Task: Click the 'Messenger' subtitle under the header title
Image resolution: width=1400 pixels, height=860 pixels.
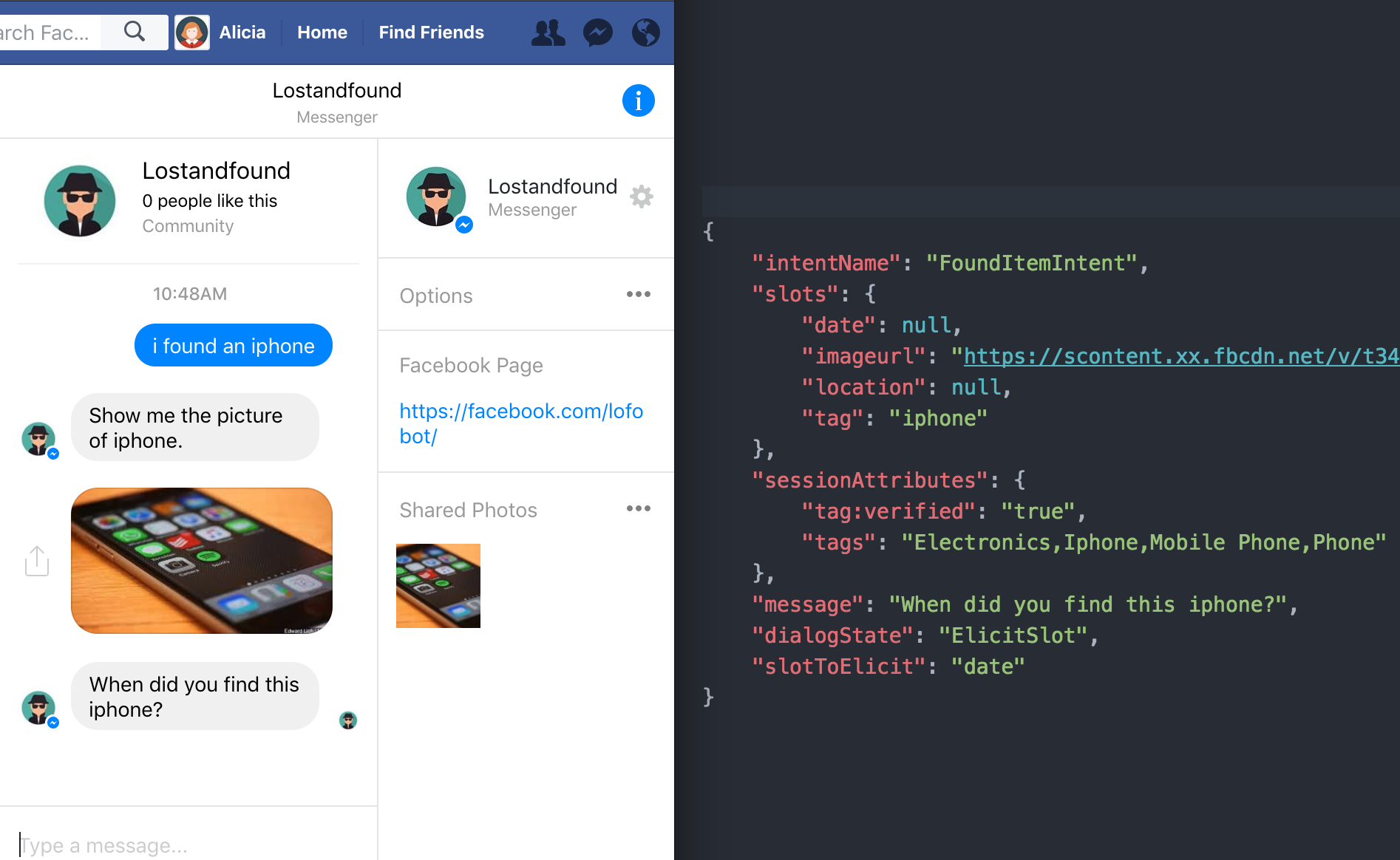Action: click(337, 117)
